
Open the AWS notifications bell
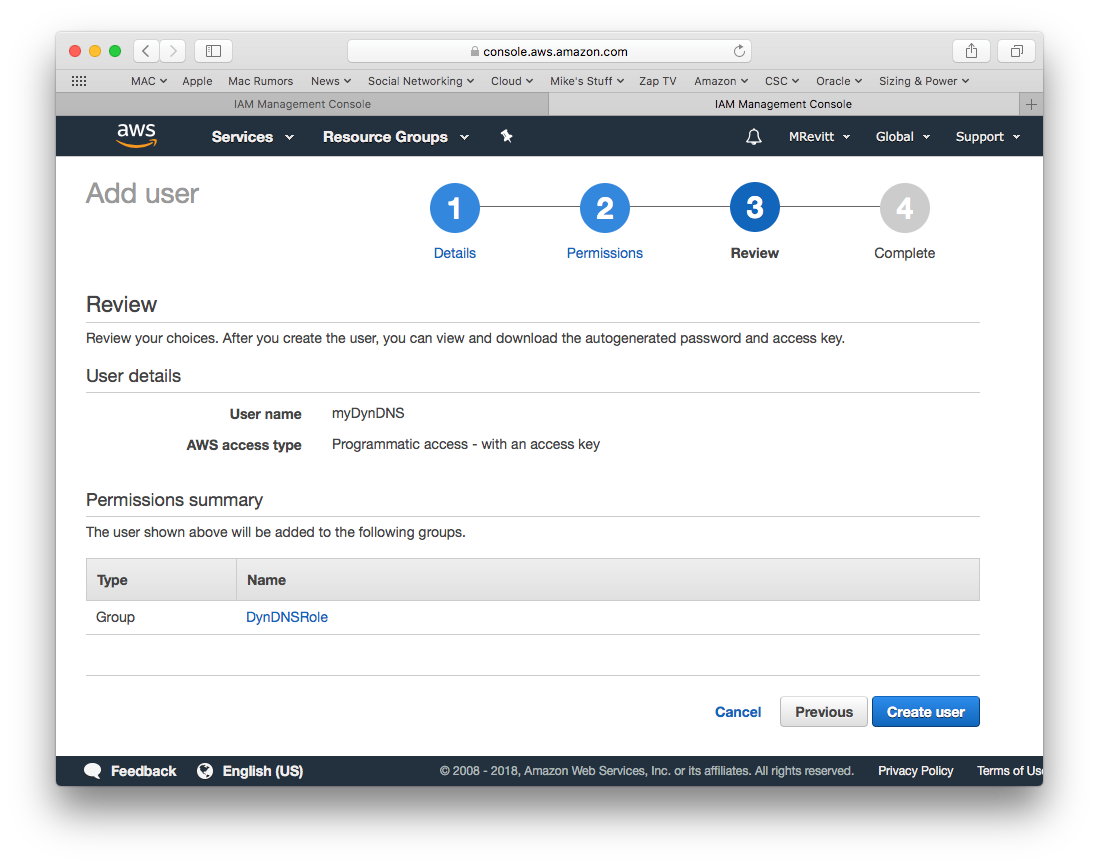click(x=753, y=137)
